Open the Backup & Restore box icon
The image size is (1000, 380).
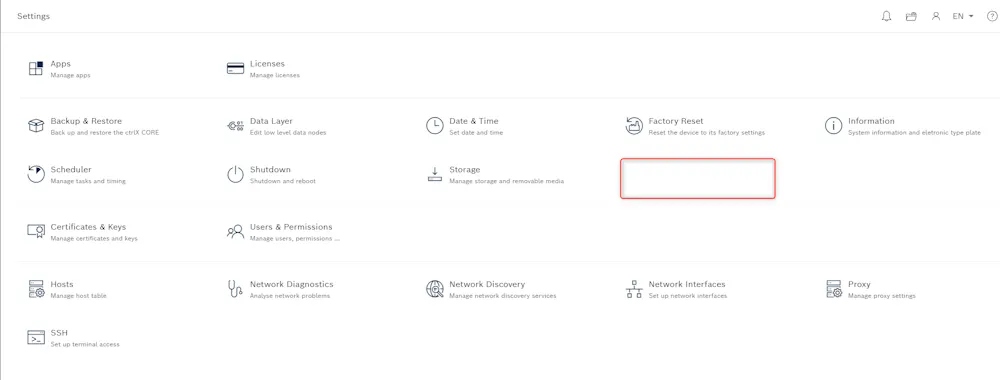[x=36, y=126]
